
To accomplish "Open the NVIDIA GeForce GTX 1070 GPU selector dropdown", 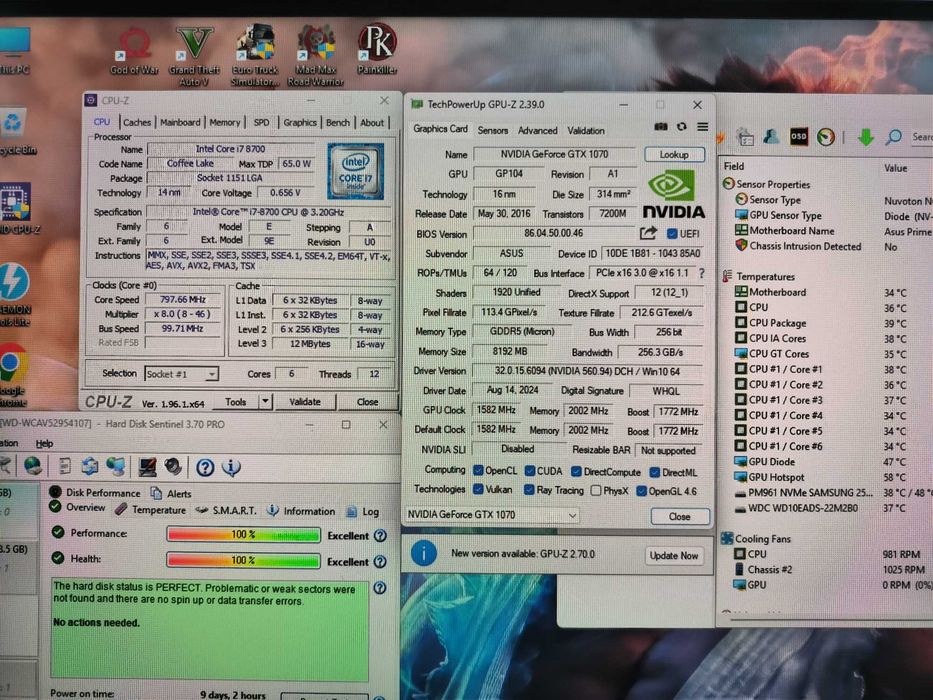I will pos(491,514).
